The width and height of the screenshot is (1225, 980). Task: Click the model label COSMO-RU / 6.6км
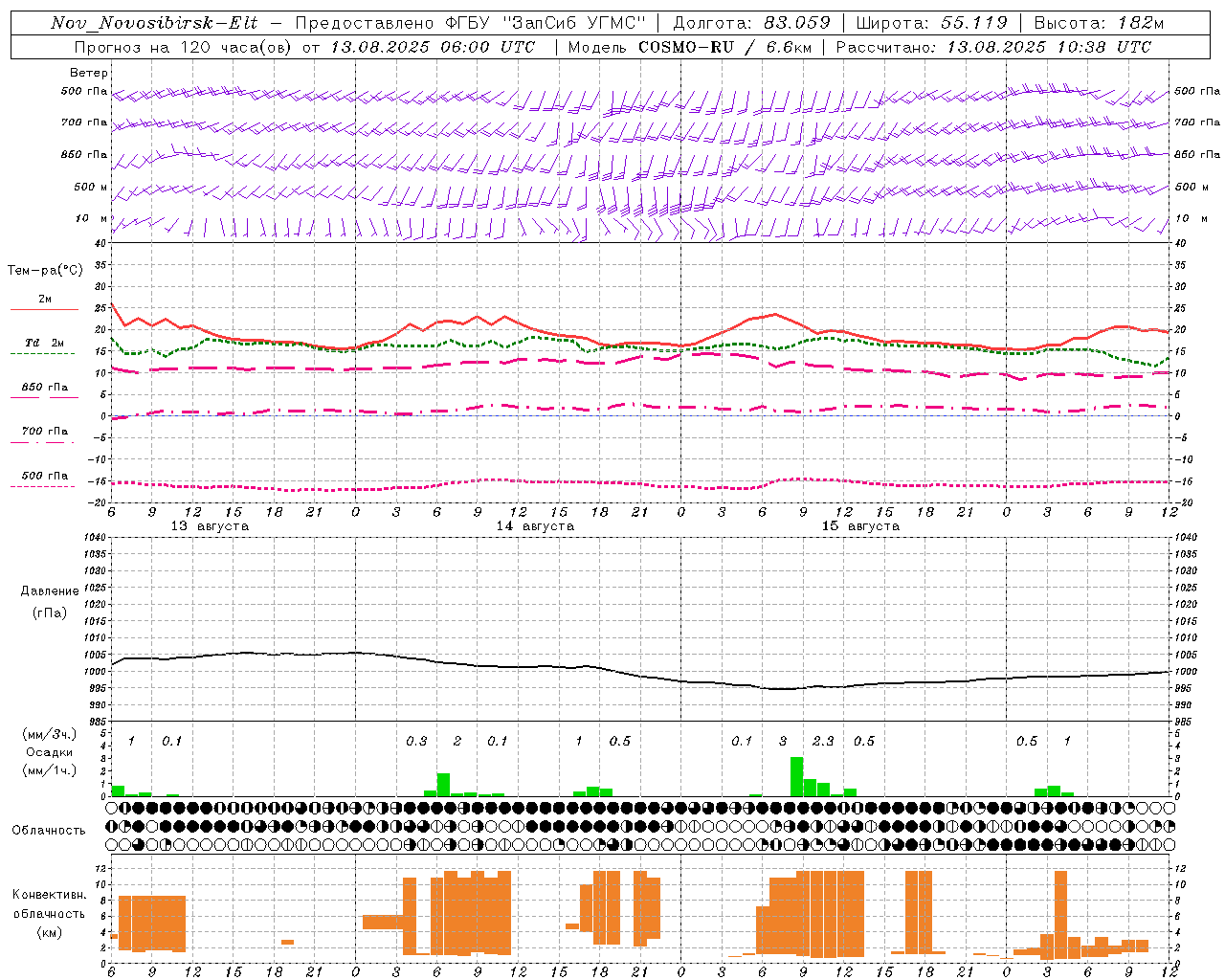coord(725,47)
